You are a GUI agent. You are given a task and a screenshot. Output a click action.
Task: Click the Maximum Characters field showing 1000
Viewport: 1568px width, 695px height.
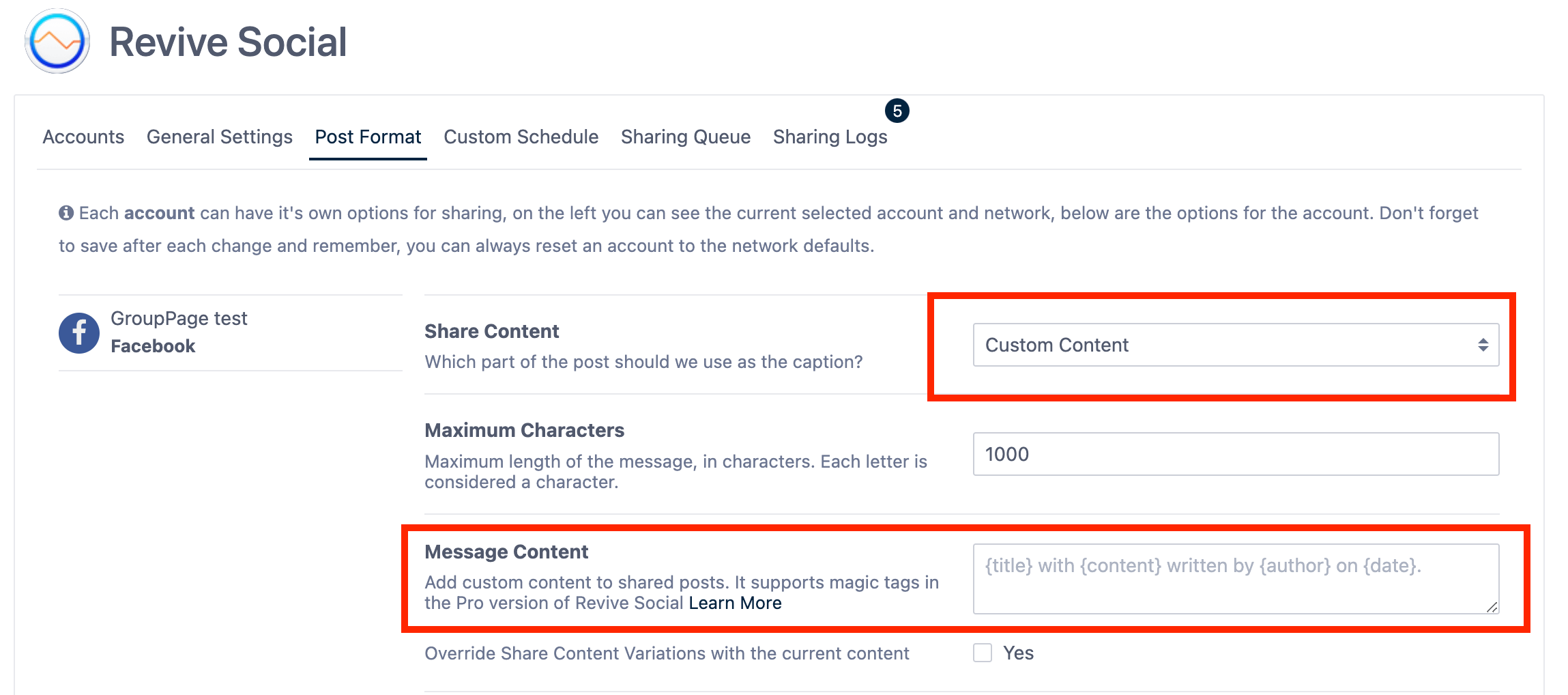tap(1235, 454)
